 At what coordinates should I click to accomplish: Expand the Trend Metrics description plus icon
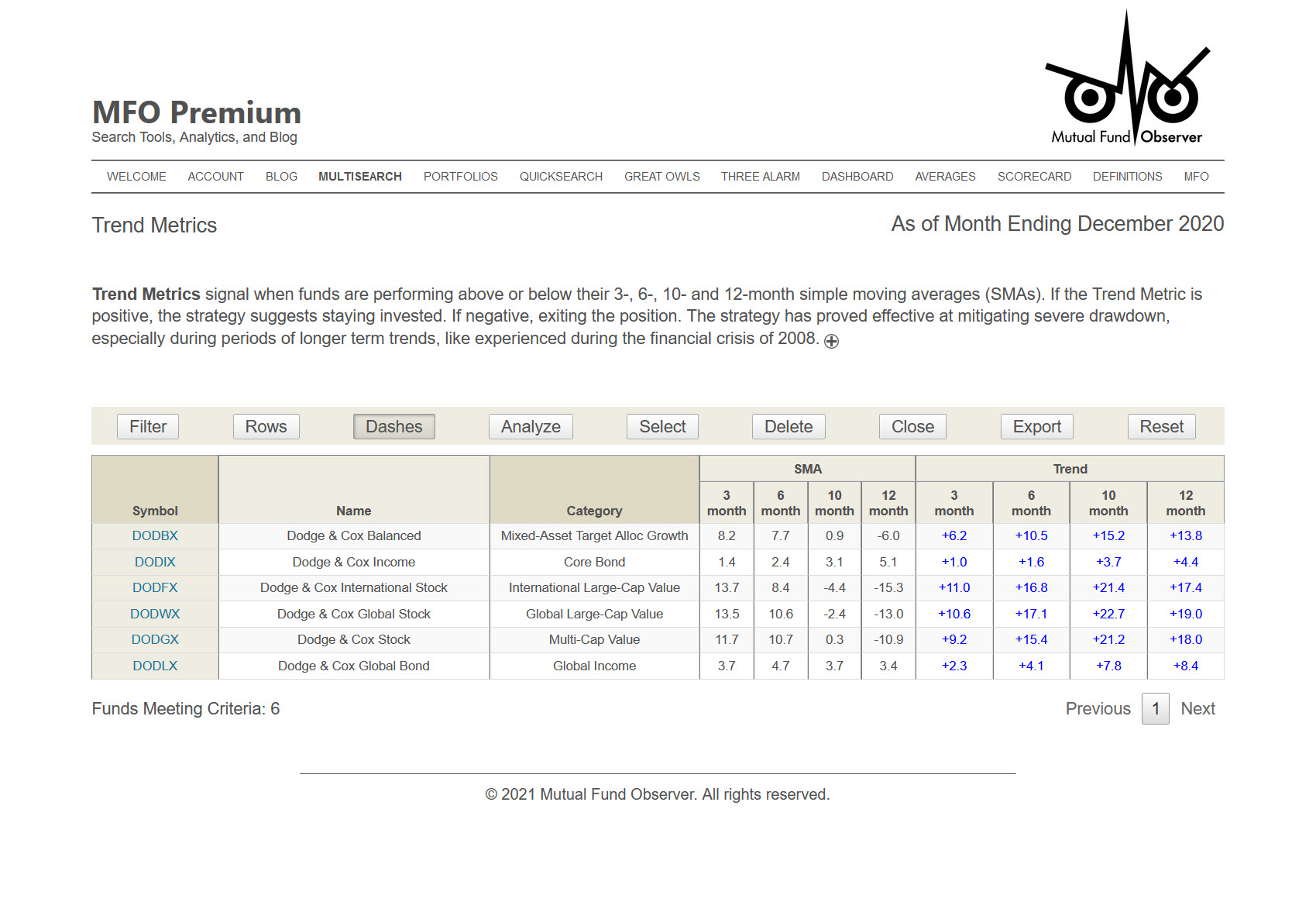(x=831, y=341)
